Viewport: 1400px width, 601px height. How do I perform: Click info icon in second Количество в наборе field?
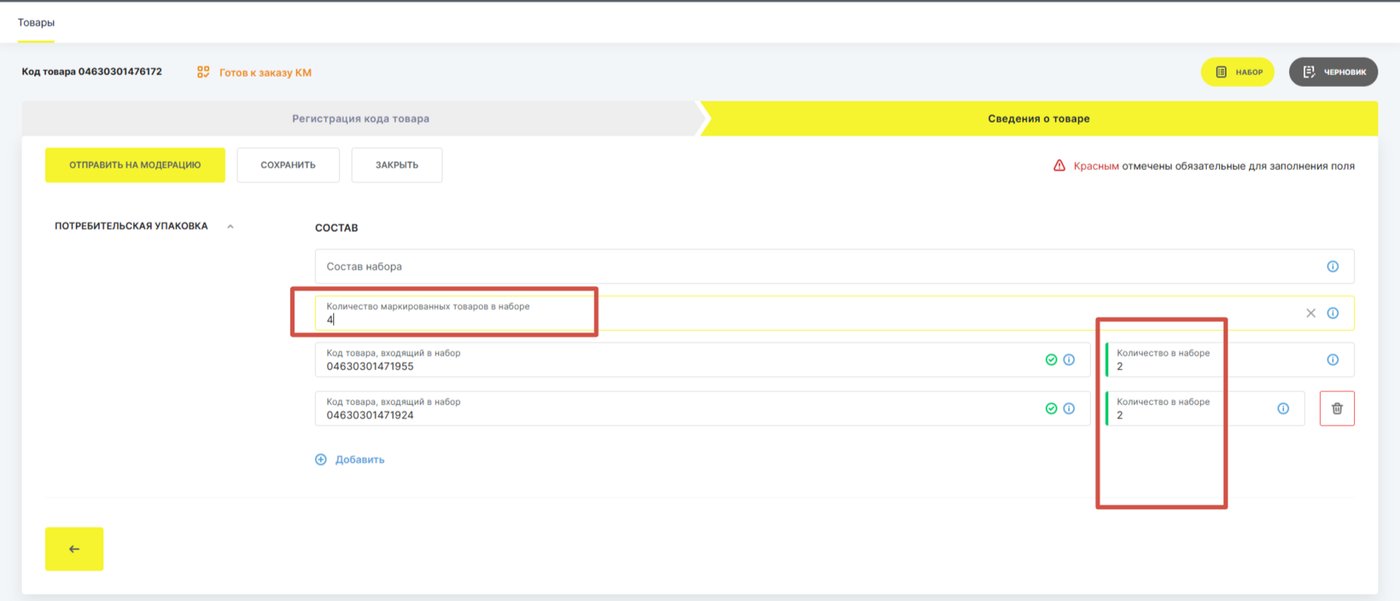point(1283,408)
